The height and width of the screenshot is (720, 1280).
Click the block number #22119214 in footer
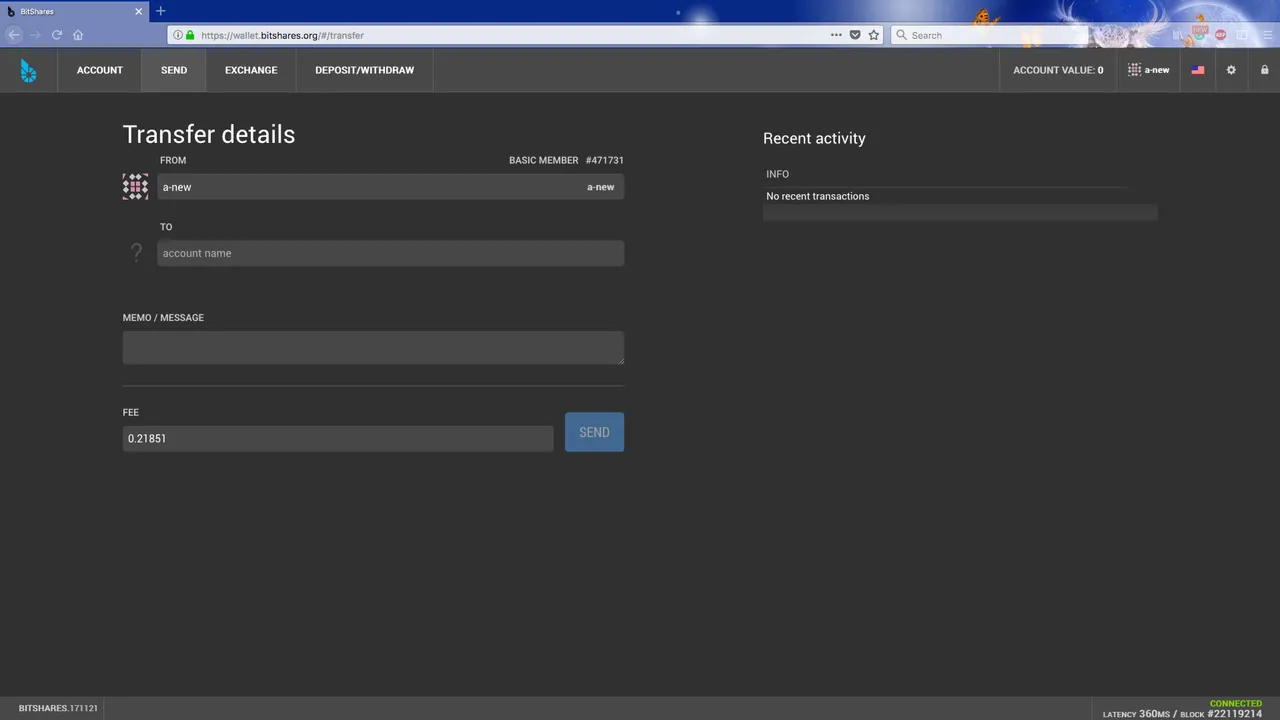coord(1235,714)
